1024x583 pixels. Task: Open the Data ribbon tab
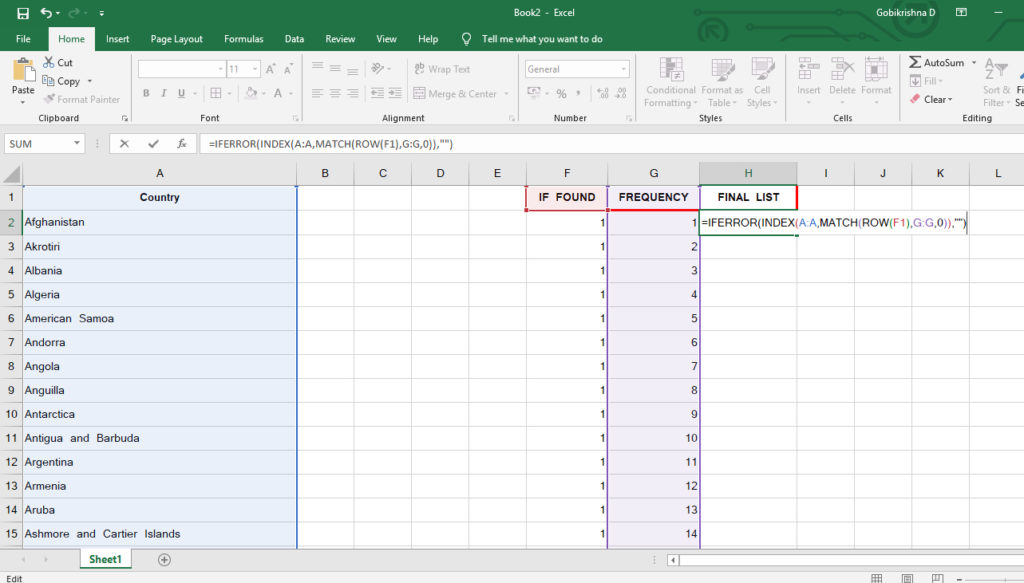point(294,38)
